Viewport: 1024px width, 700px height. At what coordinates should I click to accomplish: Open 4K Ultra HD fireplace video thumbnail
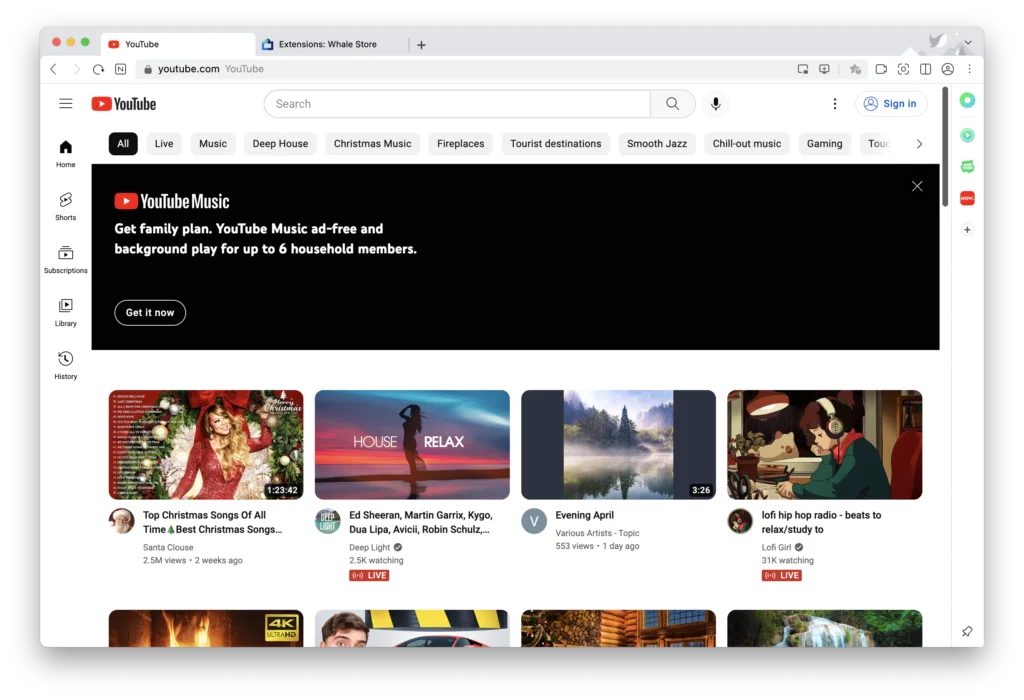coord(206,628)
